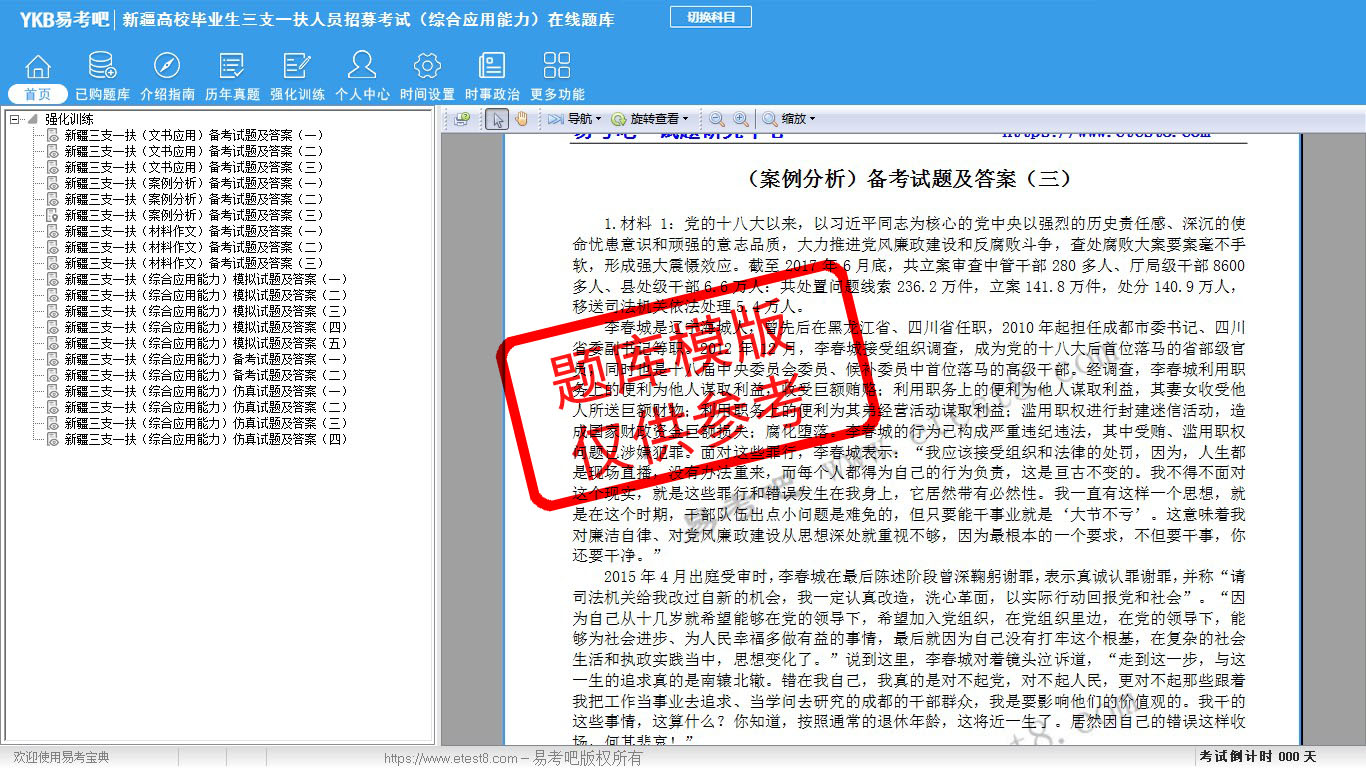This screenshot has width=1366, height=768.
Task: Open 历年真题 past exams icon
Action: [x=232, y=67]
